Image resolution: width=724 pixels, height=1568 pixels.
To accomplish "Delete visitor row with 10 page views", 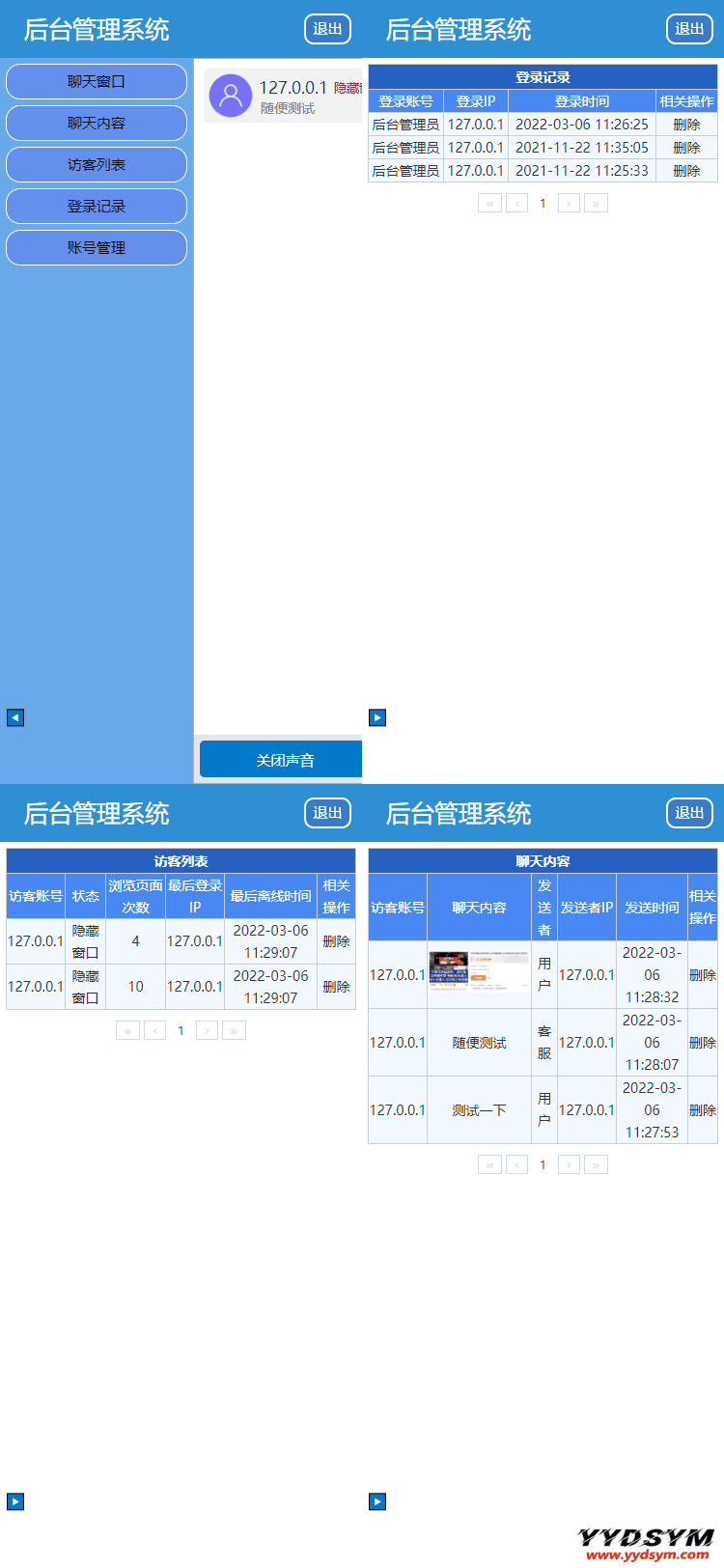I will point(336,987).
